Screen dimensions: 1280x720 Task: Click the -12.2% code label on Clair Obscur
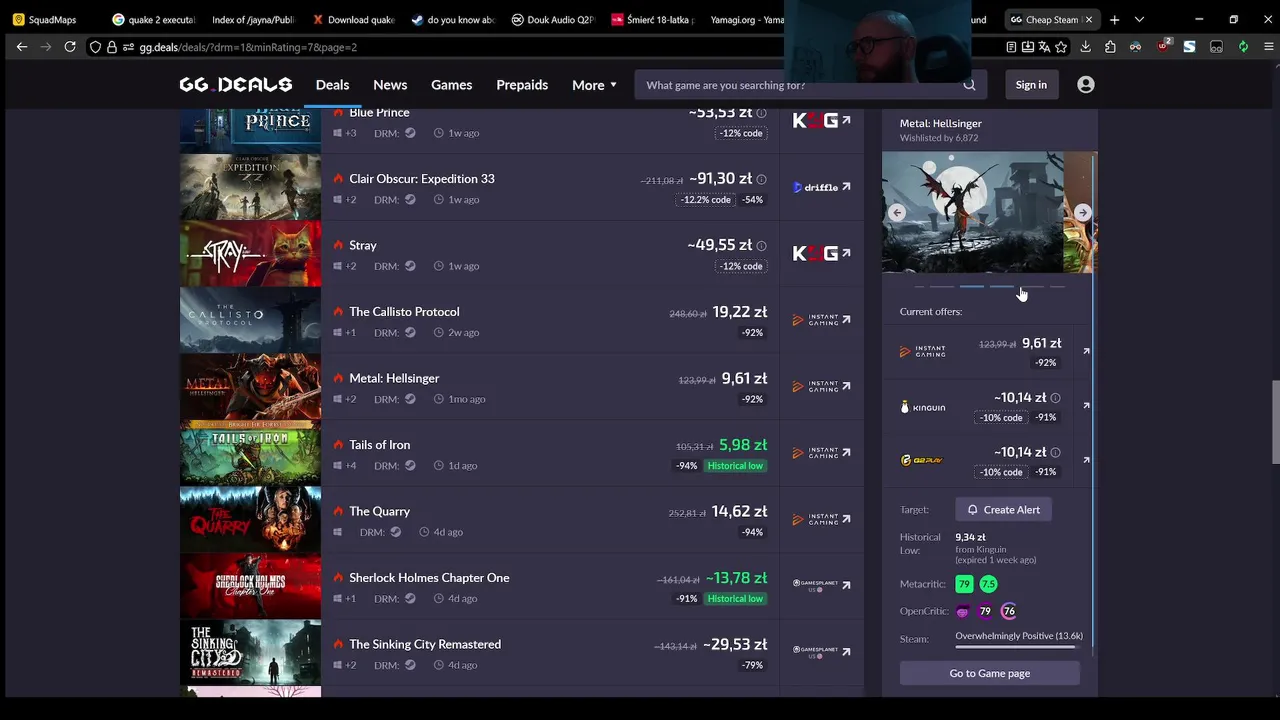[x=706, y=200]
